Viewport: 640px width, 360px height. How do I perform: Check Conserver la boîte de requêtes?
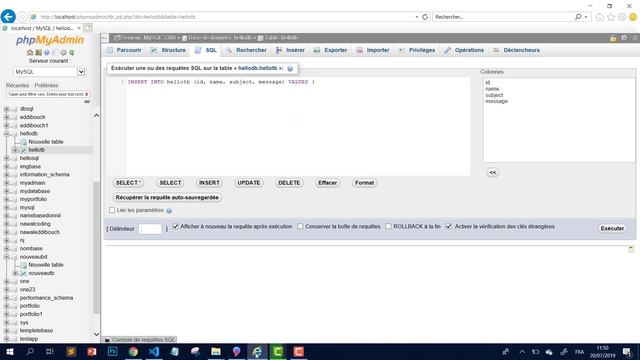[300, 226]
